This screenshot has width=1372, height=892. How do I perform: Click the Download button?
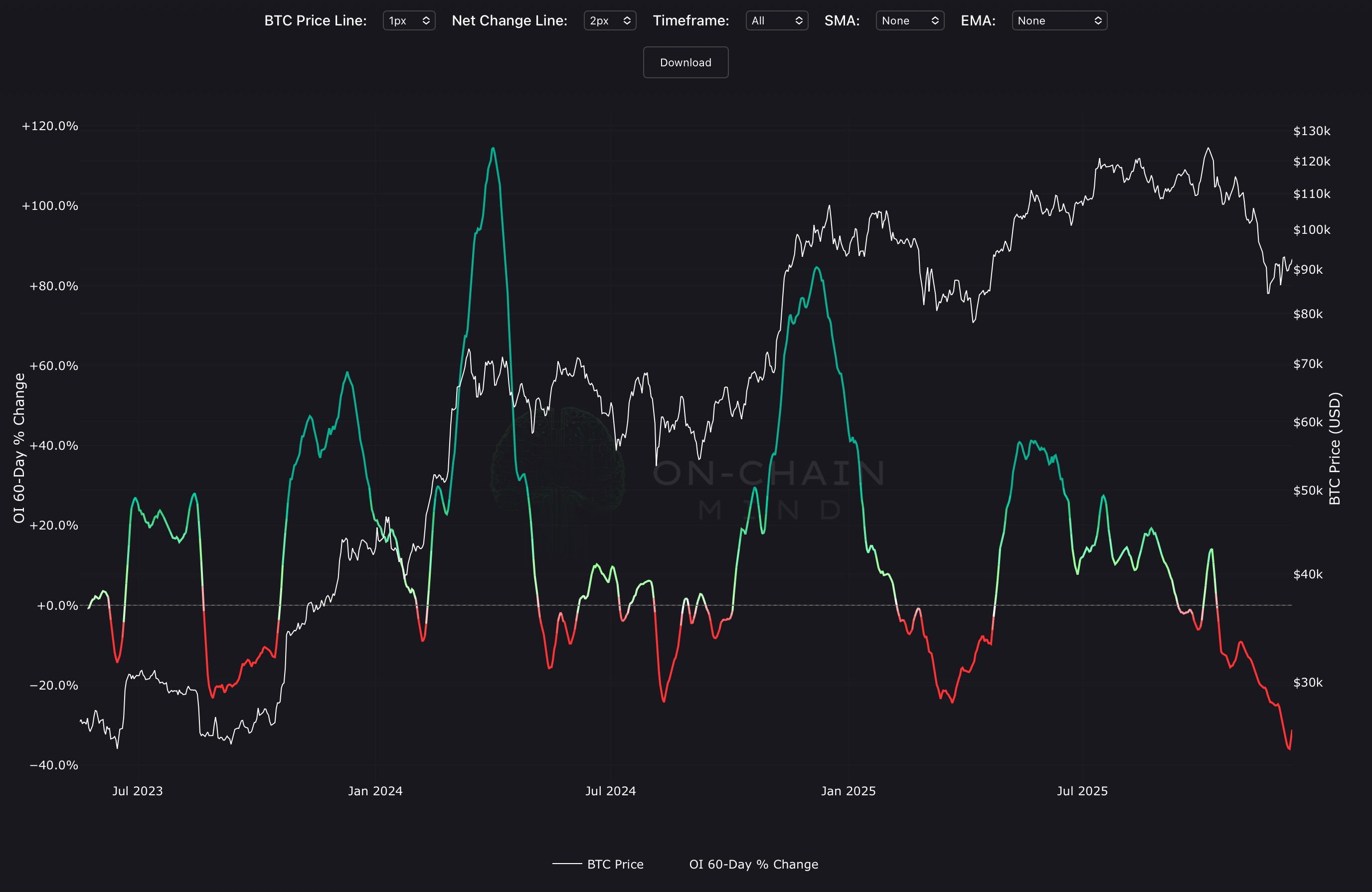click(686, 62)
